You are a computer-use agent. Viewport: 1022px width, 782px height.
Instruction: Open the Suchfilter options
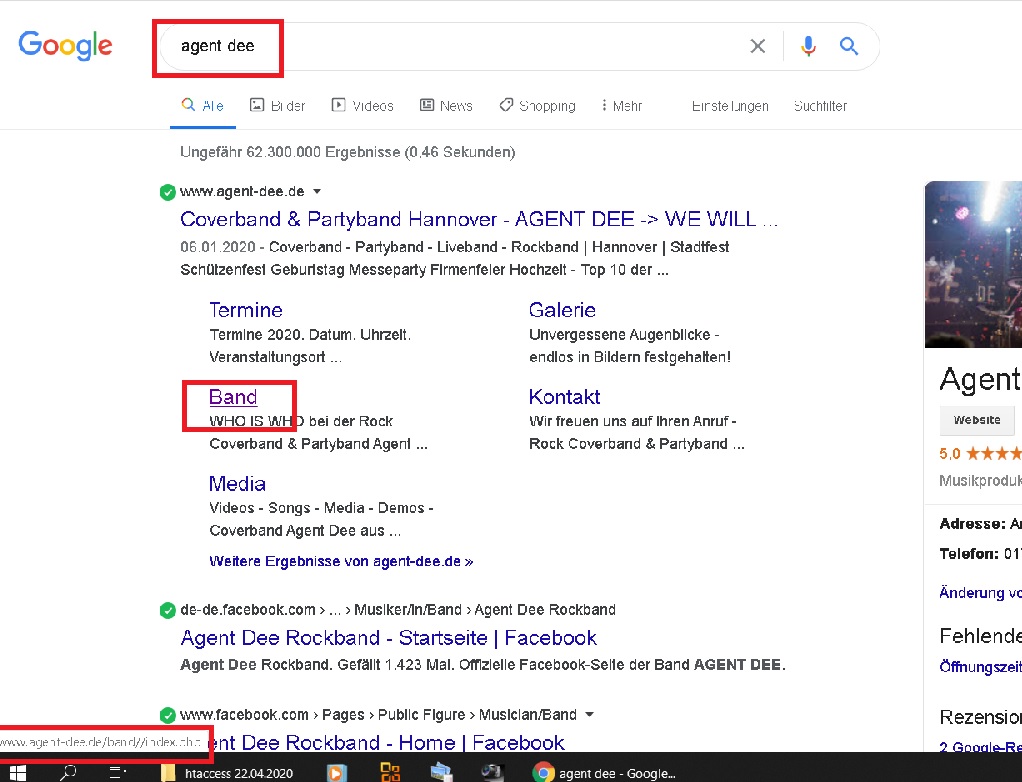click(821, 106)
